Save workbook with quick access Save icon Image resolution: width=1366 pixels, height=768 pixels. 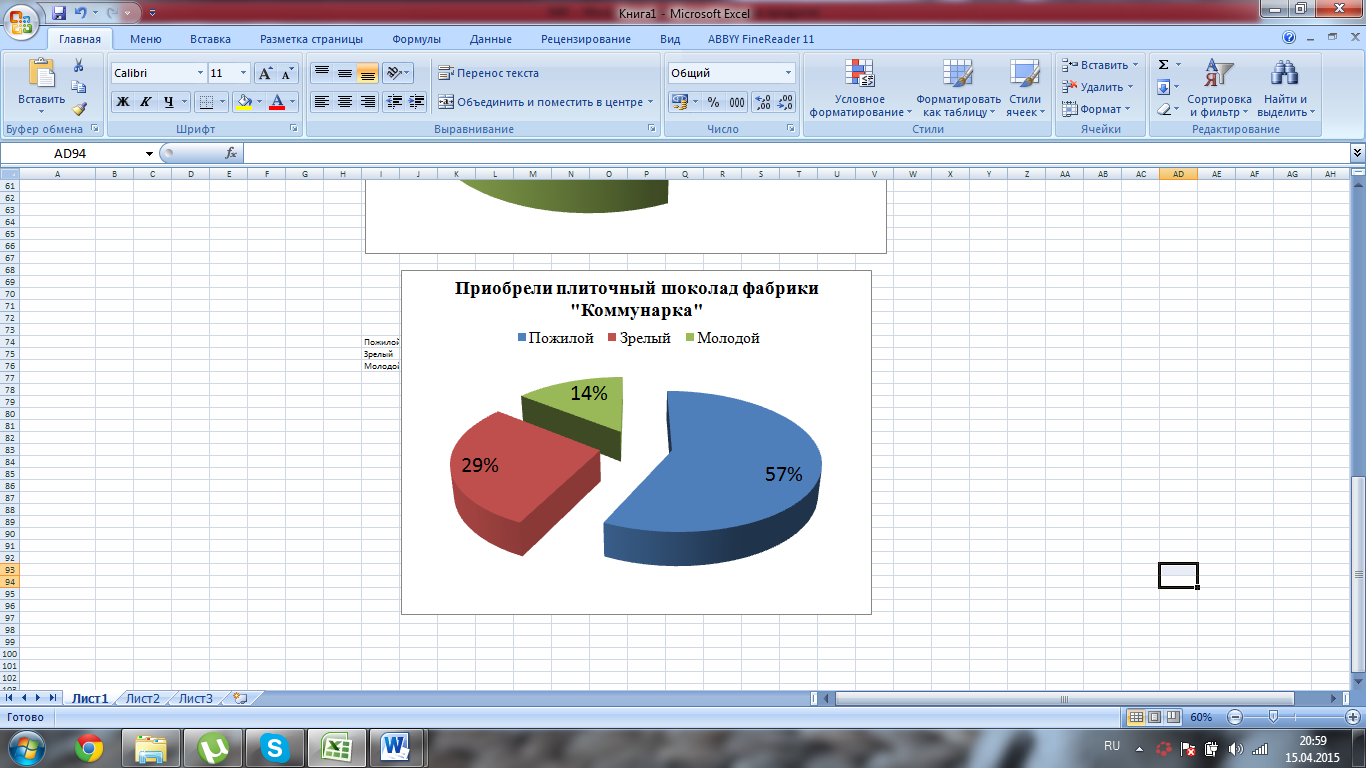coord(58,13)
